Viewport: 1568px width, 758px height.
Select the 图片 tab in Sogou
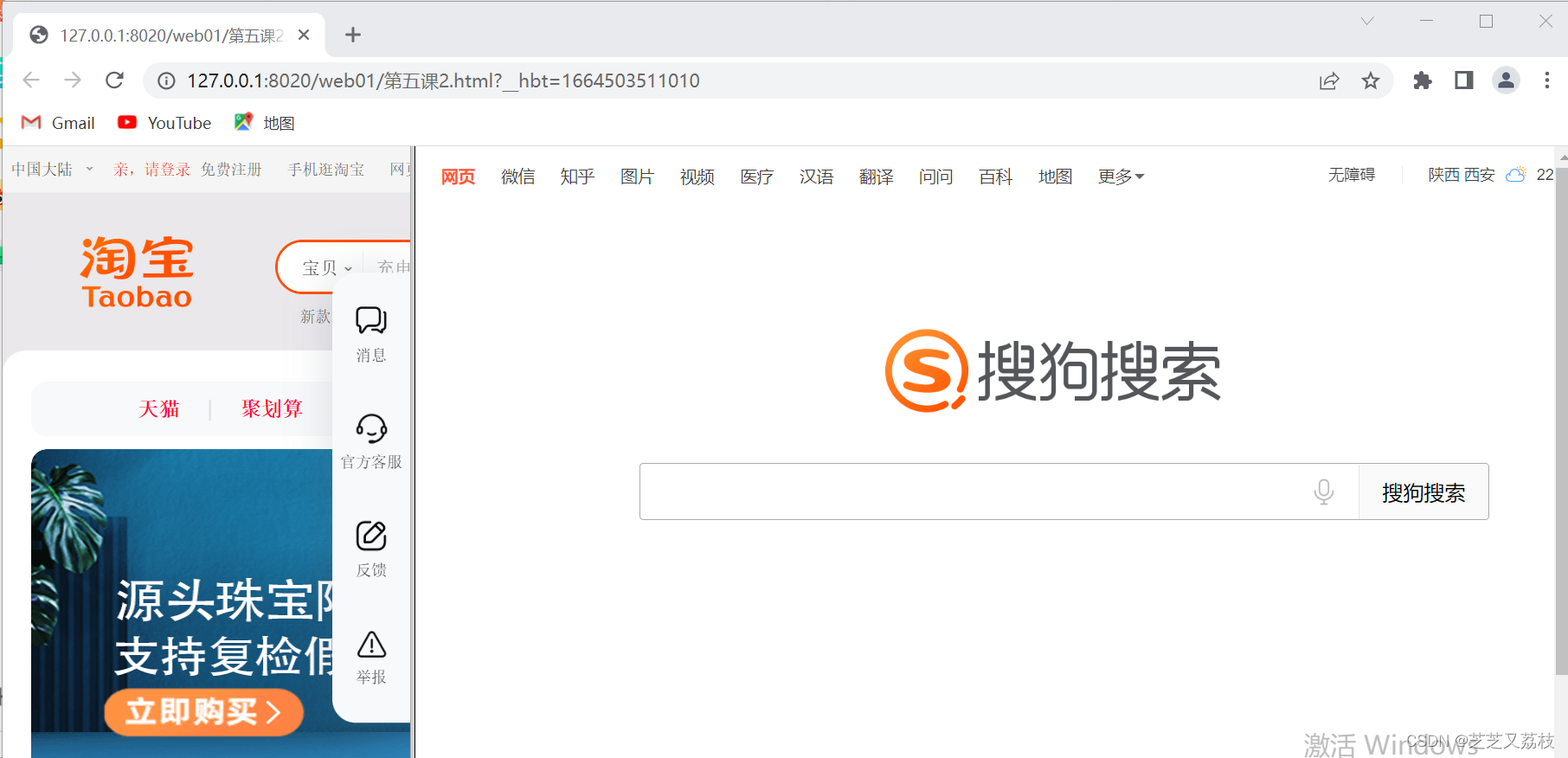tap(637, 177)
